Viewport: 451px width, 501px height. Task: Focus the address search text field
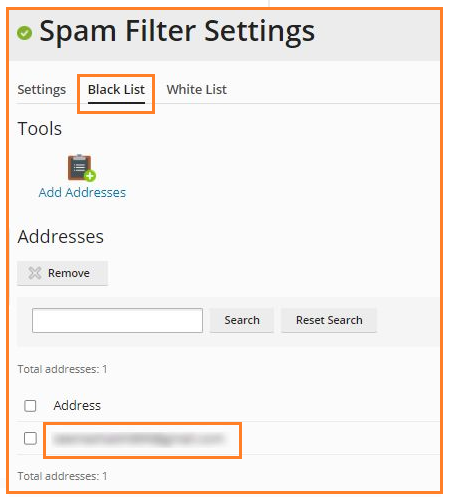click(x=117, y=320)
